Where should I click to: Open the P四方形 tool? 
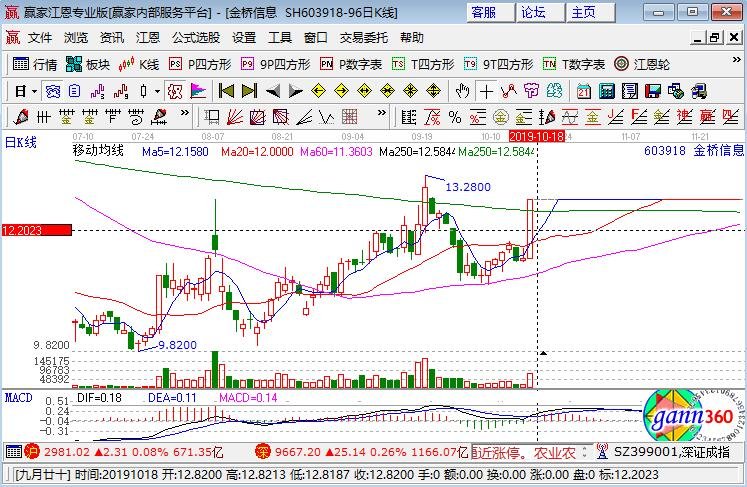point(200,64)
